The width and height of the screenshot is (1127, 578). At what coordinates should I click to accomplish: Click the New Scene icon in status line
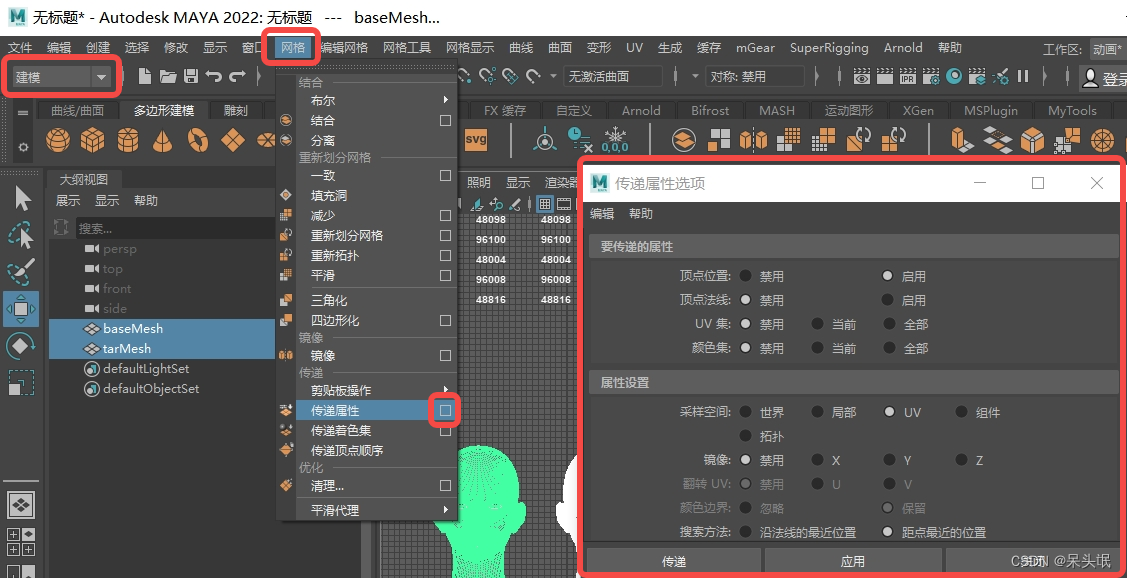pos(144,75)
